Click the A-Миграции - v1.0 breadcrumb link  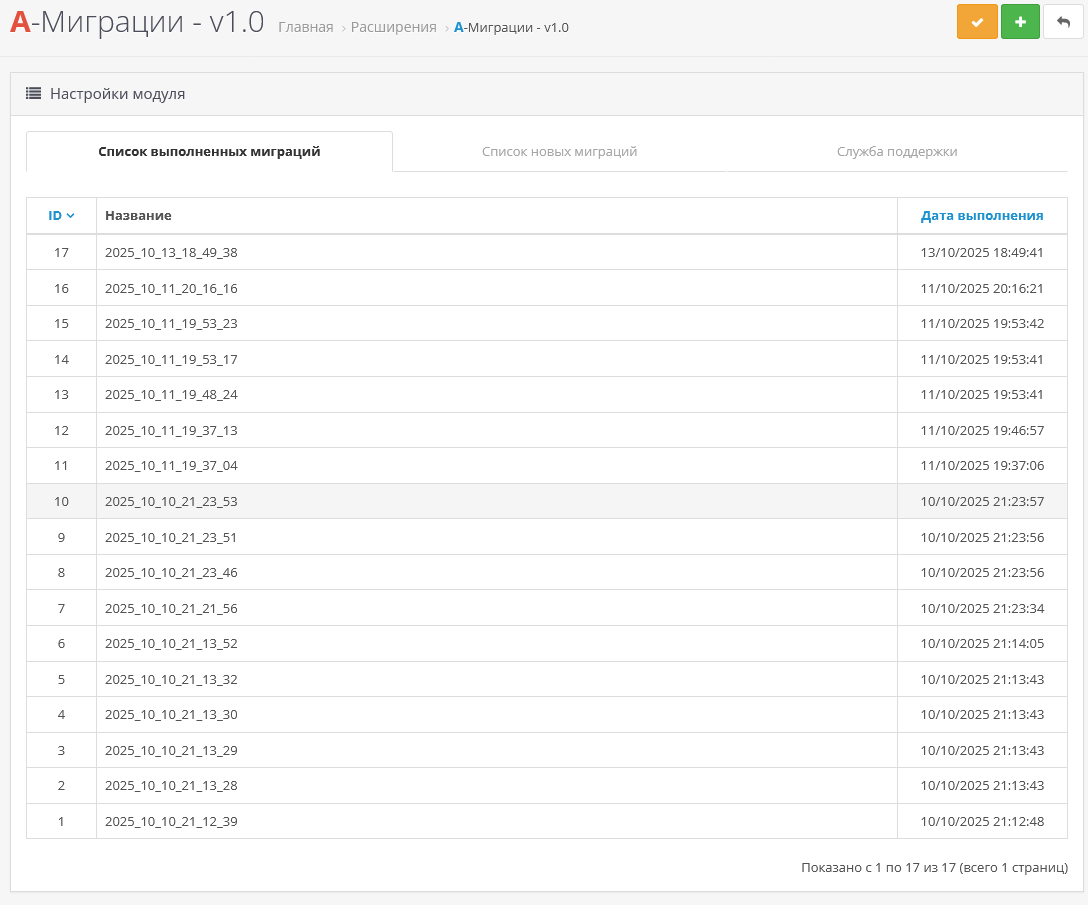[511, 28]
